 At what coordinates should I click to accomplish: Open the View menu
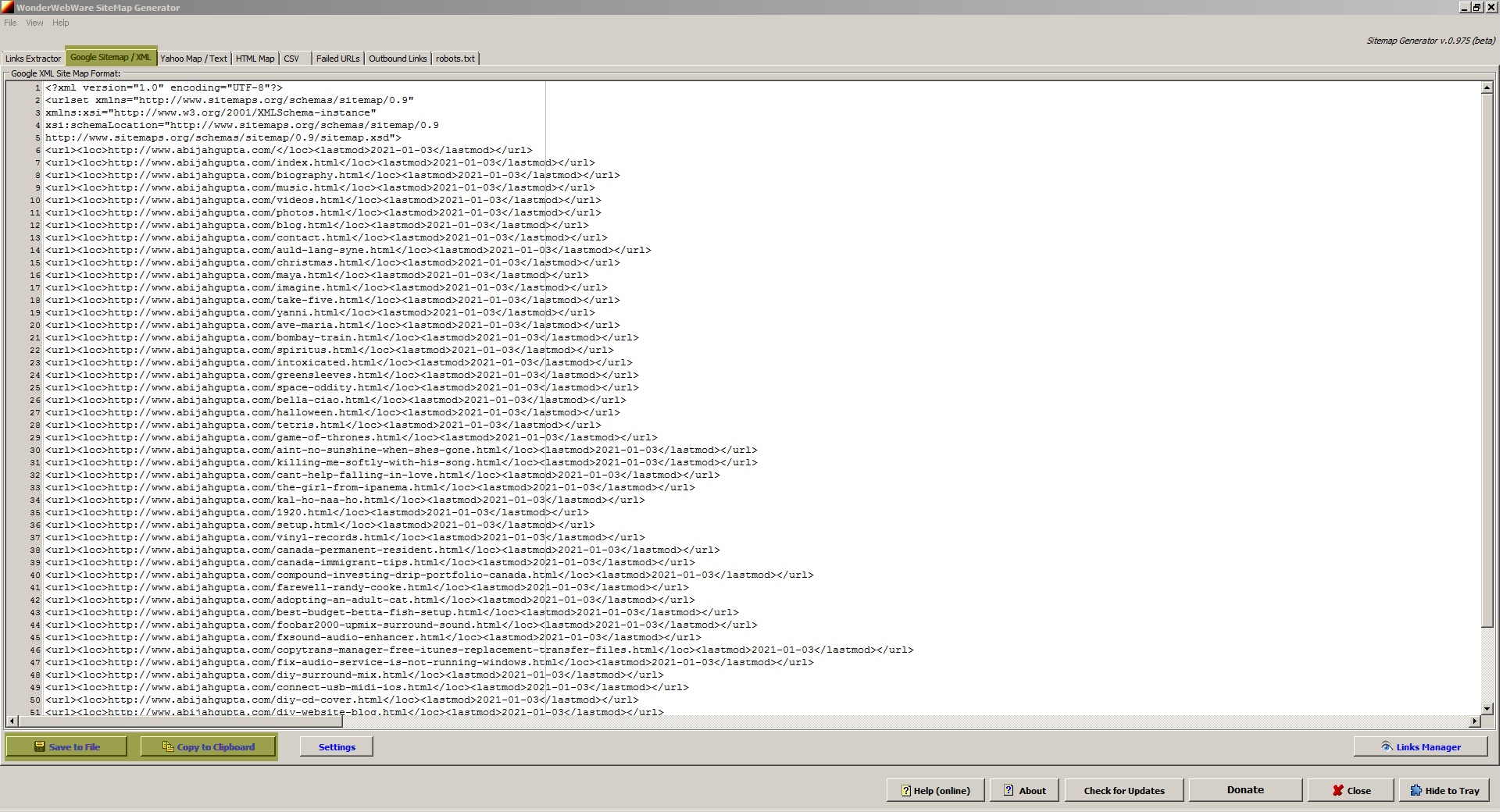34,23
